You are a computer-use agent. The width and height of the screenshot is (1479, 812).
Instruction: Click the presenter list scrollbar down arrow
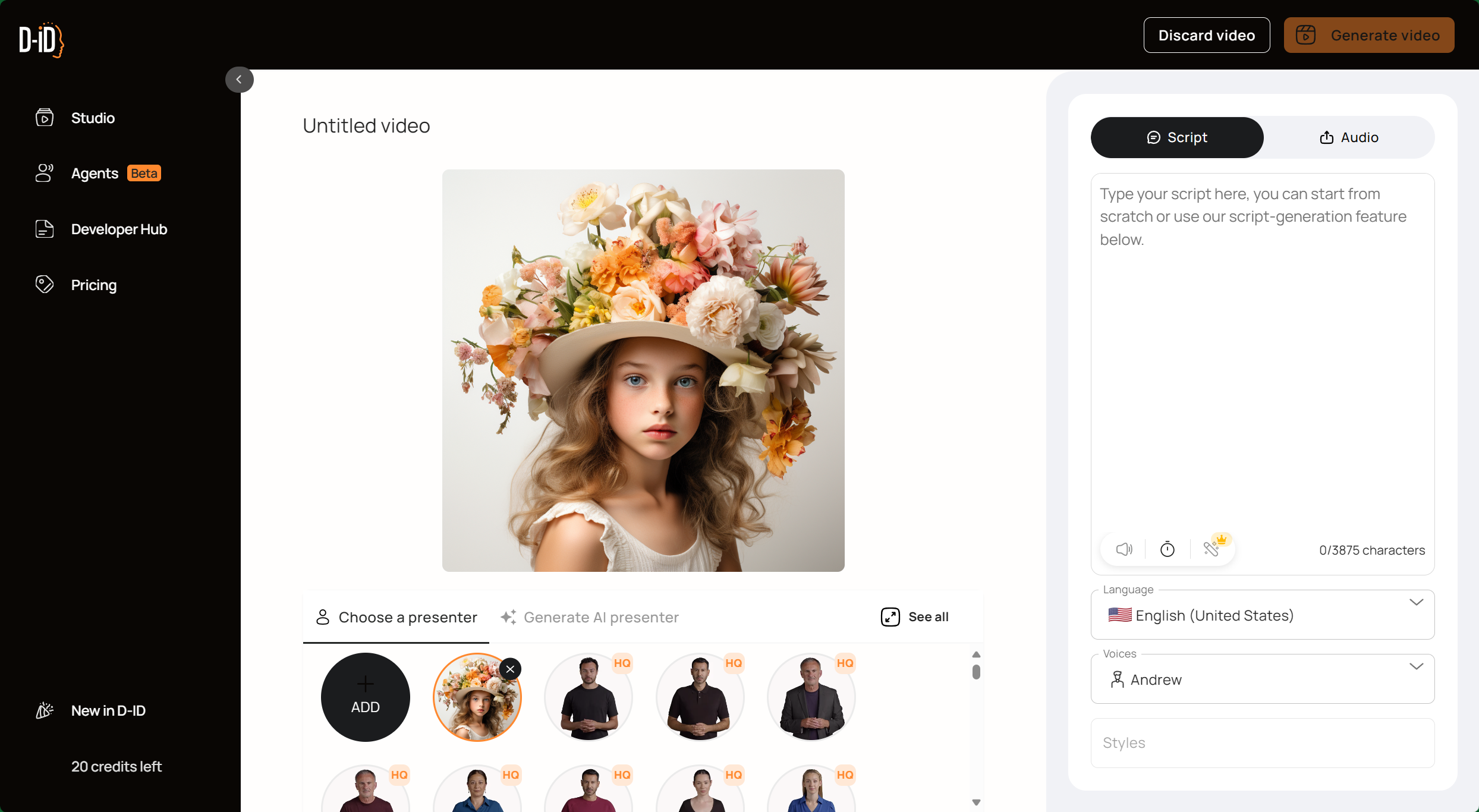(x=976, y=802)
